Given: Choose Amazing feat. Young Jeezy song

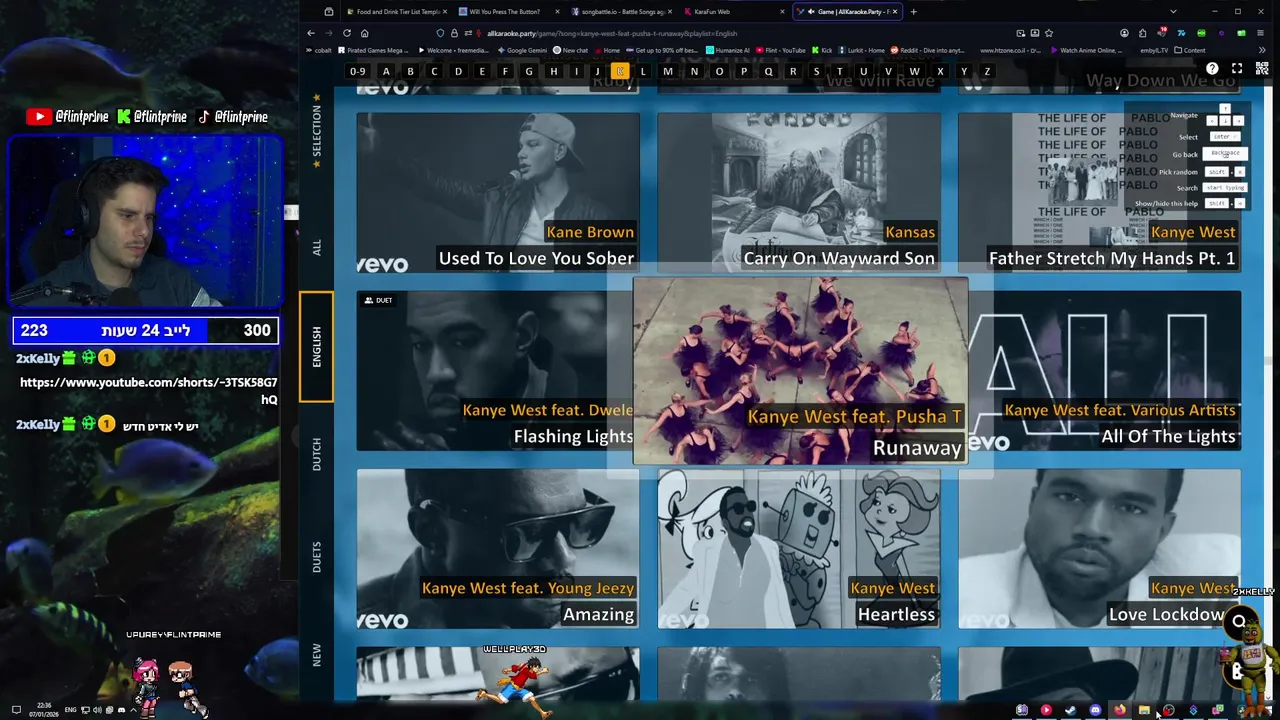Looking at the screenshot, I should pos(498,549).
